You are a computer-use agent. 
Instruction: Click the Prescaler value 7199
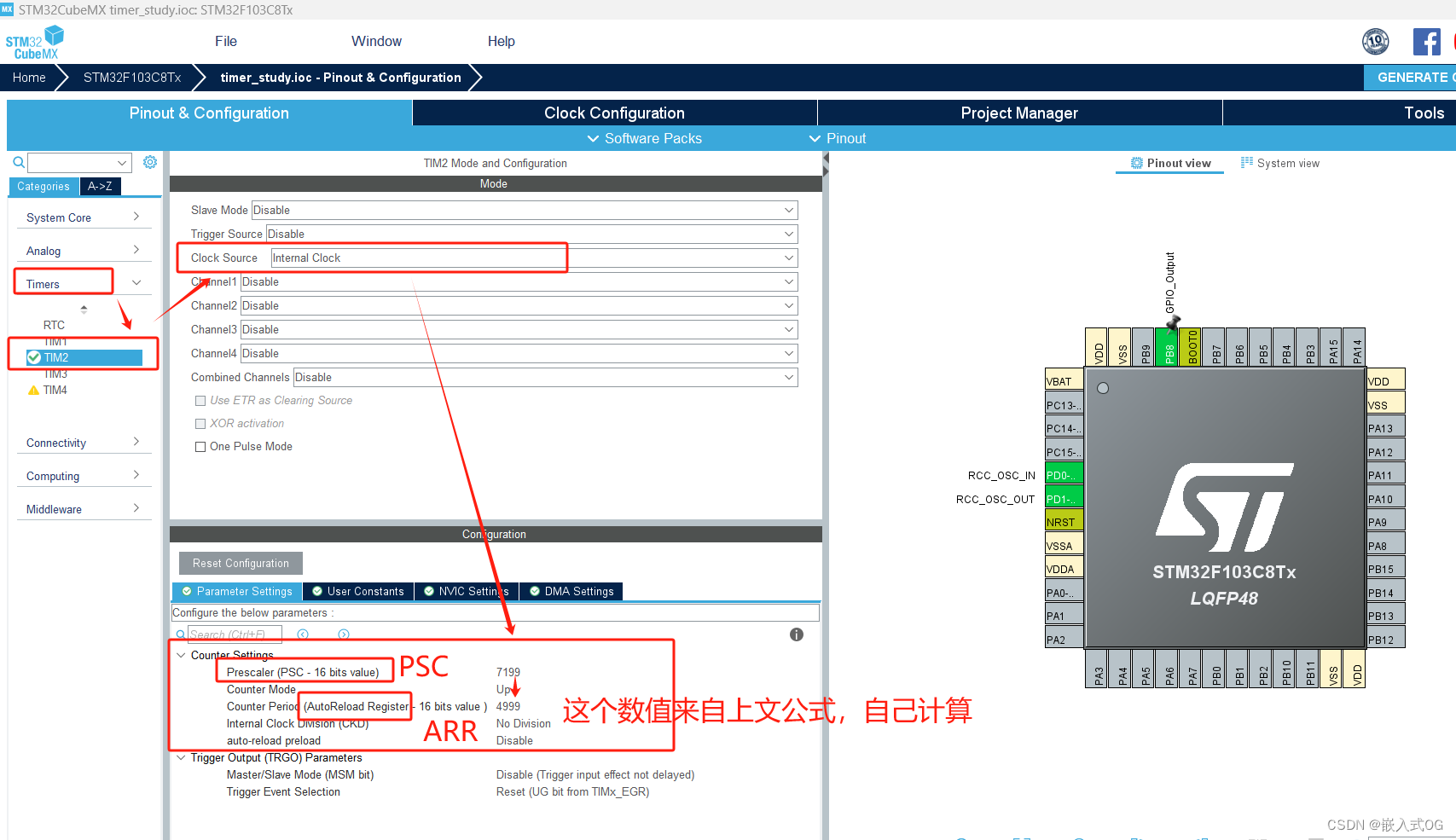(508, 673)
